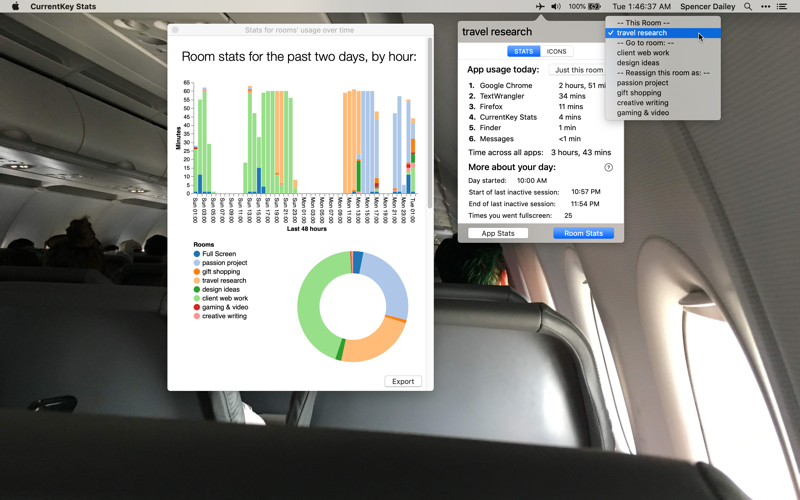Click the Full Screen legend dot
Image resolution: width=800 pixels, height=500 pixels.
click(x=197, y=254)
